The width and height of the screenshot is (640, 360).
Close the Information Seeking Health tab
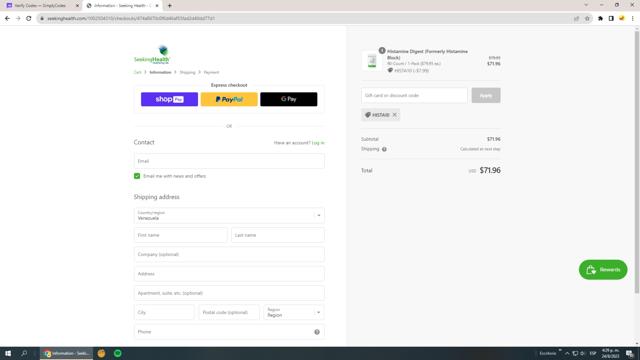pyautogui.click(x=157, y=6)
